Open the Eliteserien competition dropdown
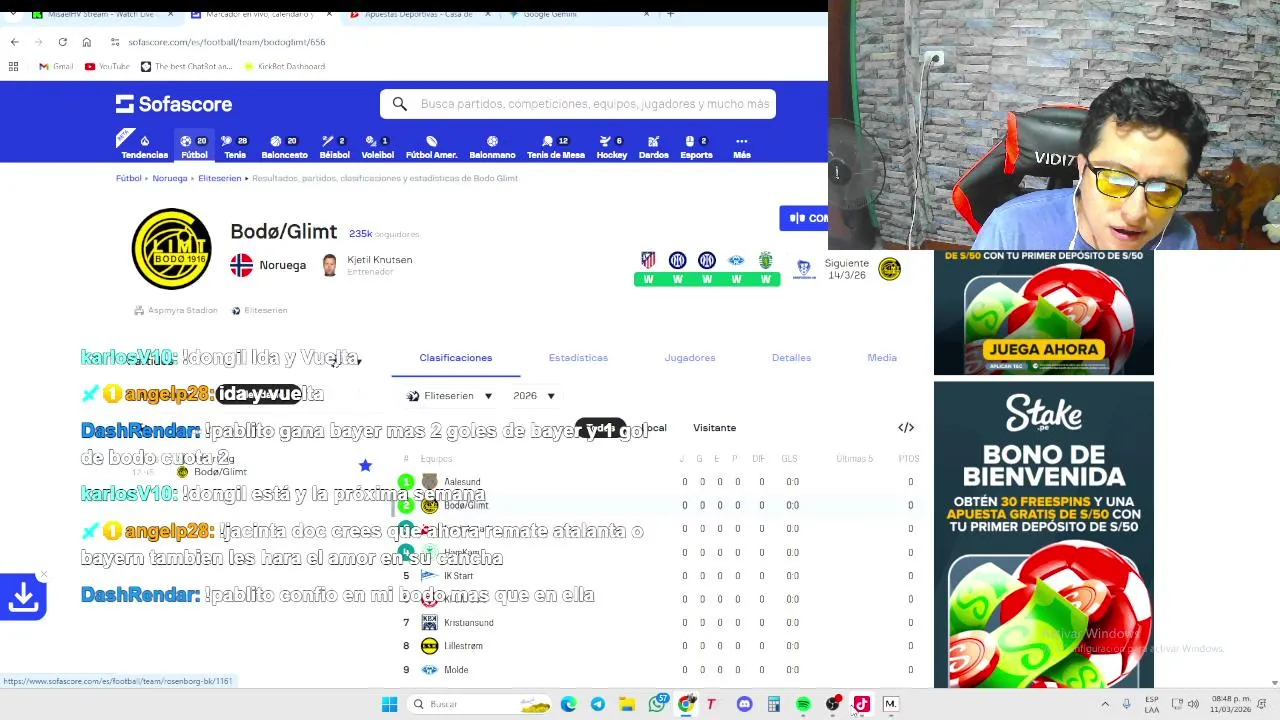 449,396
